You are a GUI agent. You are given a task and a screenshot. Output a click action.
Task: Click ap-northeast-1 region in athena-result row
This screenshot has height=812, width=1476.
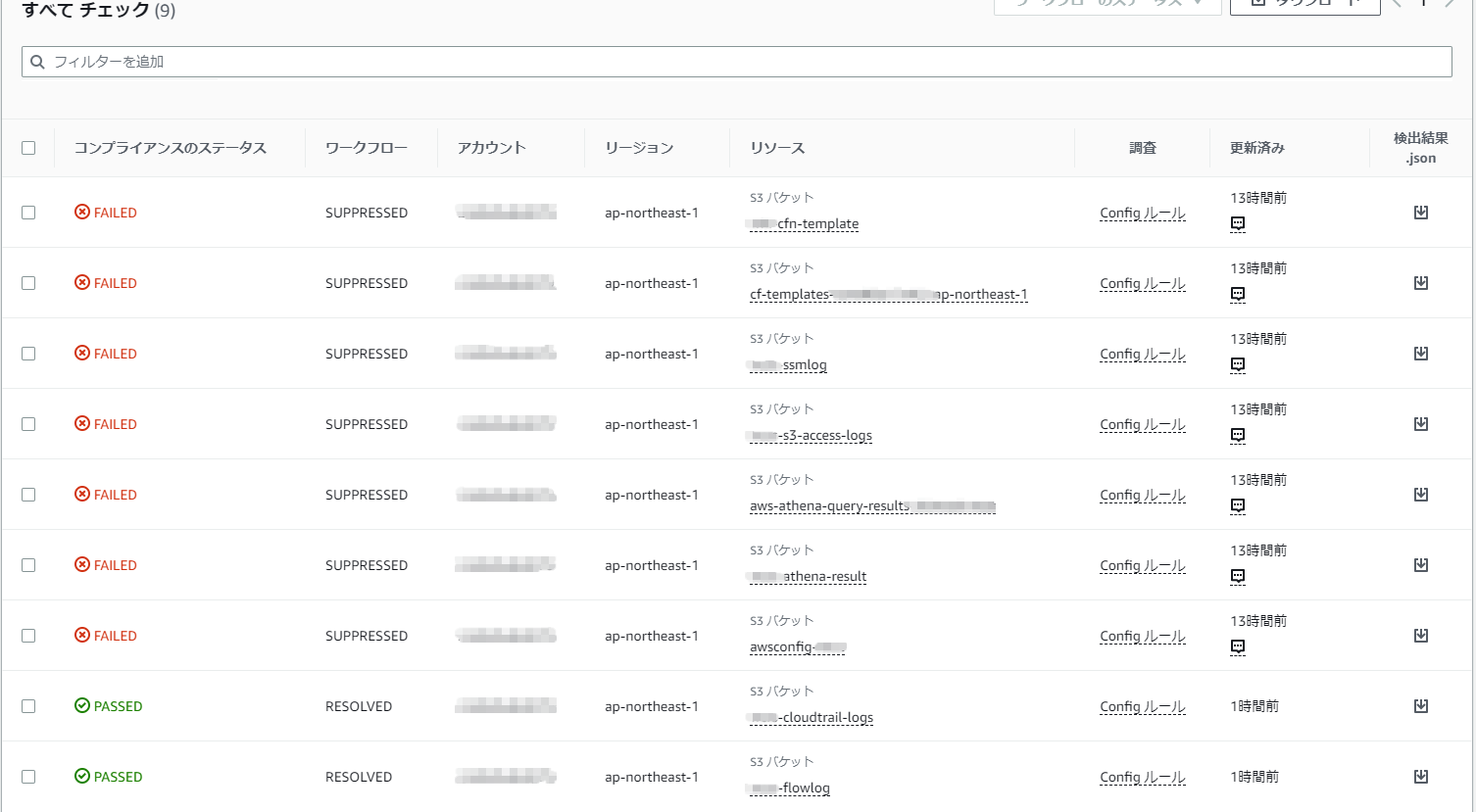point(652,565)
